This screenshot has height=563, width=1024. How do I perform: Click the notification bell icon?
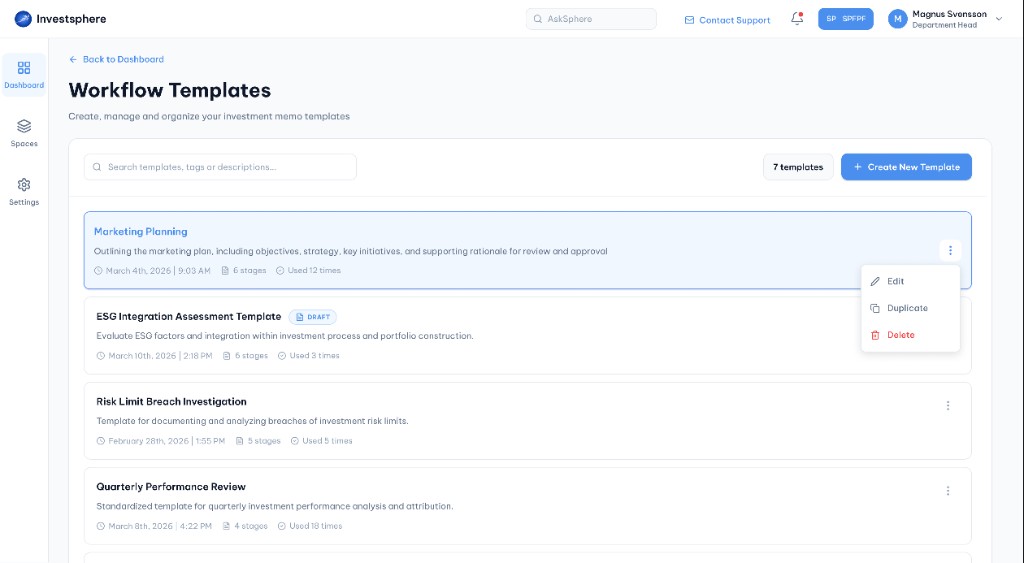click(x=797, y=19)
